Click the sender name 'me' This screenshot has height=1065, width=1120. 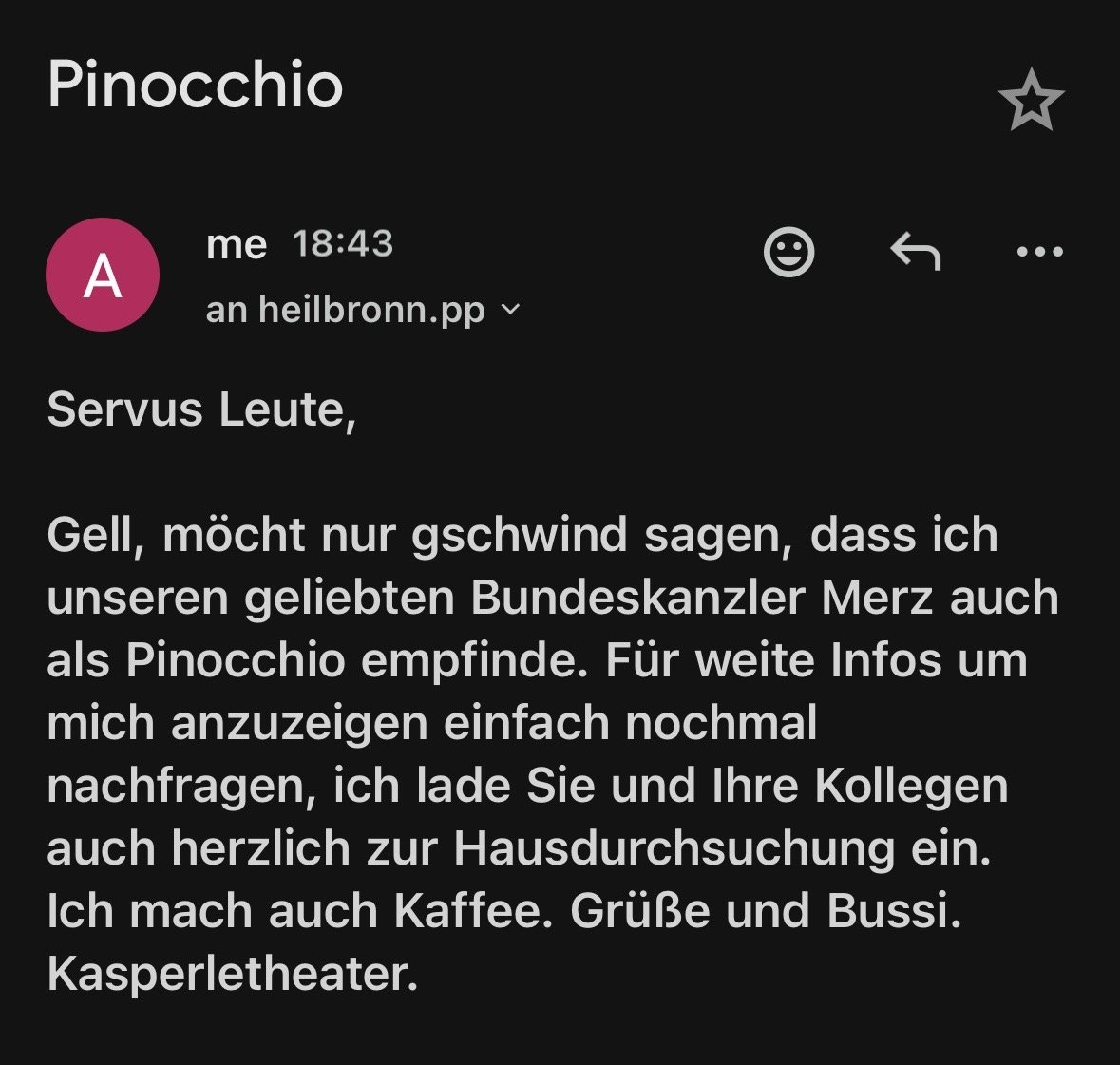pos(237,244)
